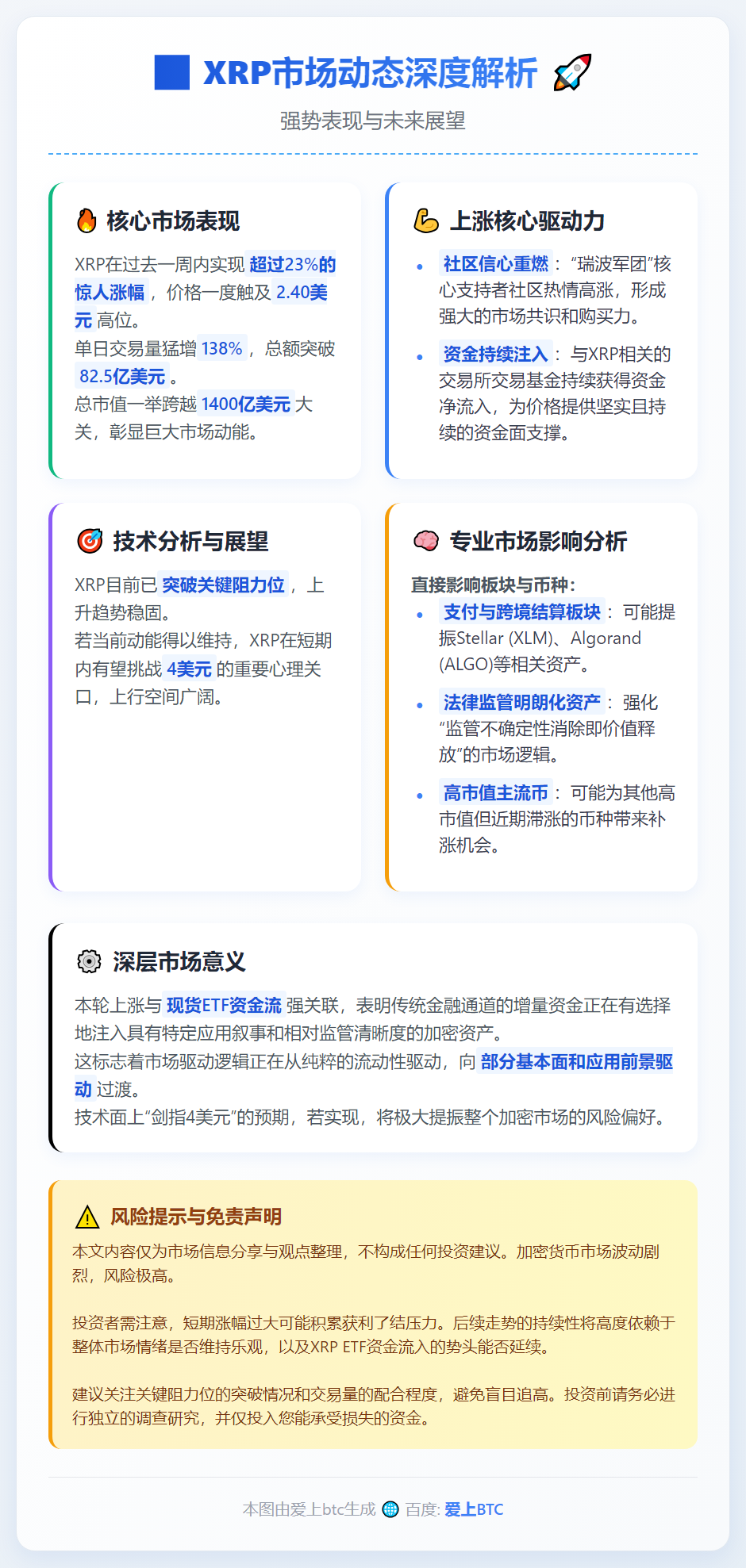Click the highlighted 社区信心重燃 label
The image size is (746, 1568).
pos(496,263)
